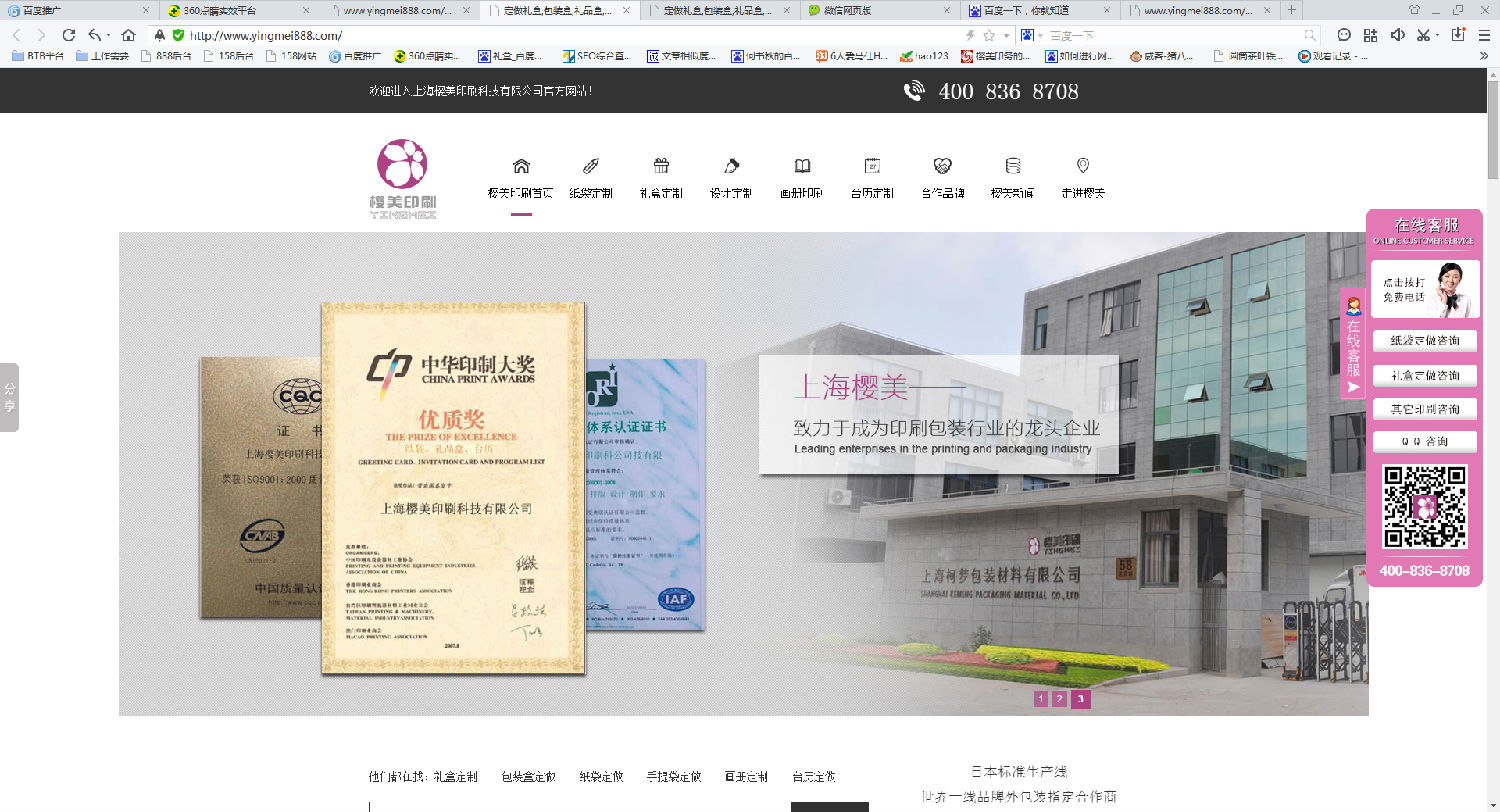Reload the page with refresh icon

69,35
